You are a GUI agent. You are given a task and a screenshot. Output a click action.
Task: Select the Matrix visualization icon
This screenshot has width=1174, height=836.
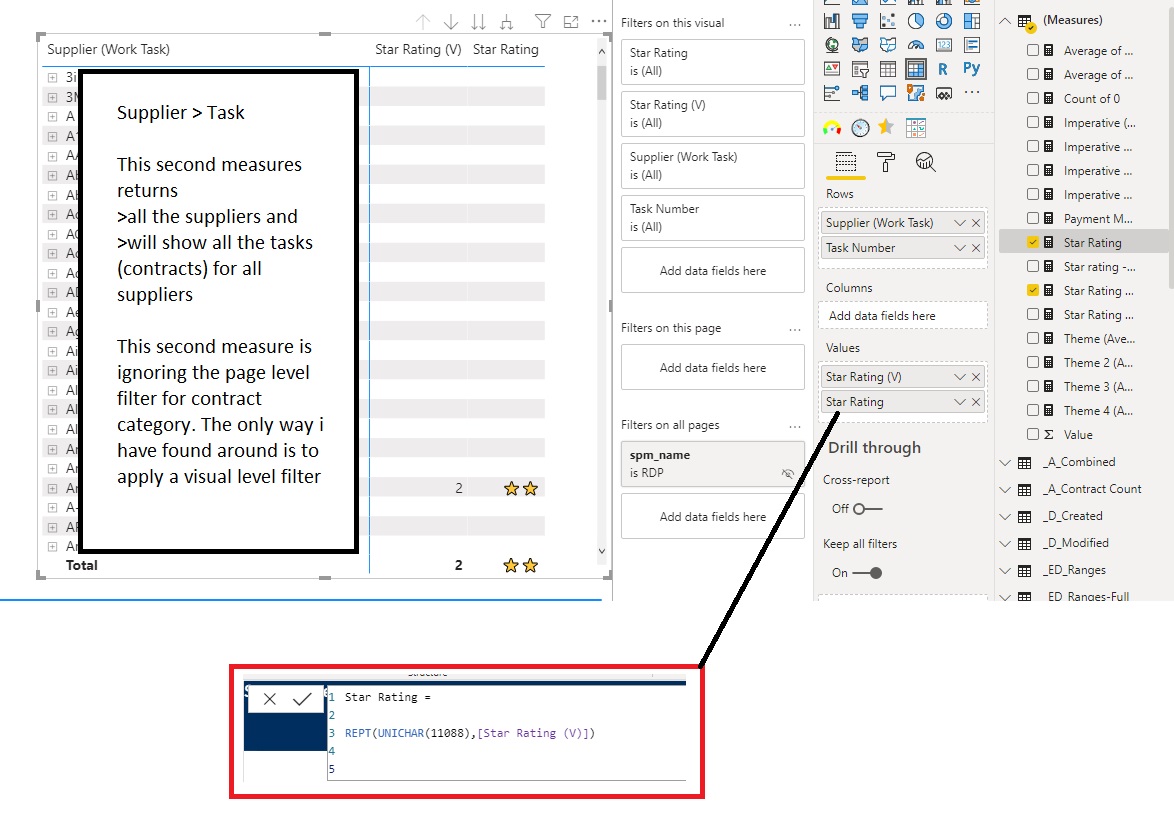click(916, 69)
